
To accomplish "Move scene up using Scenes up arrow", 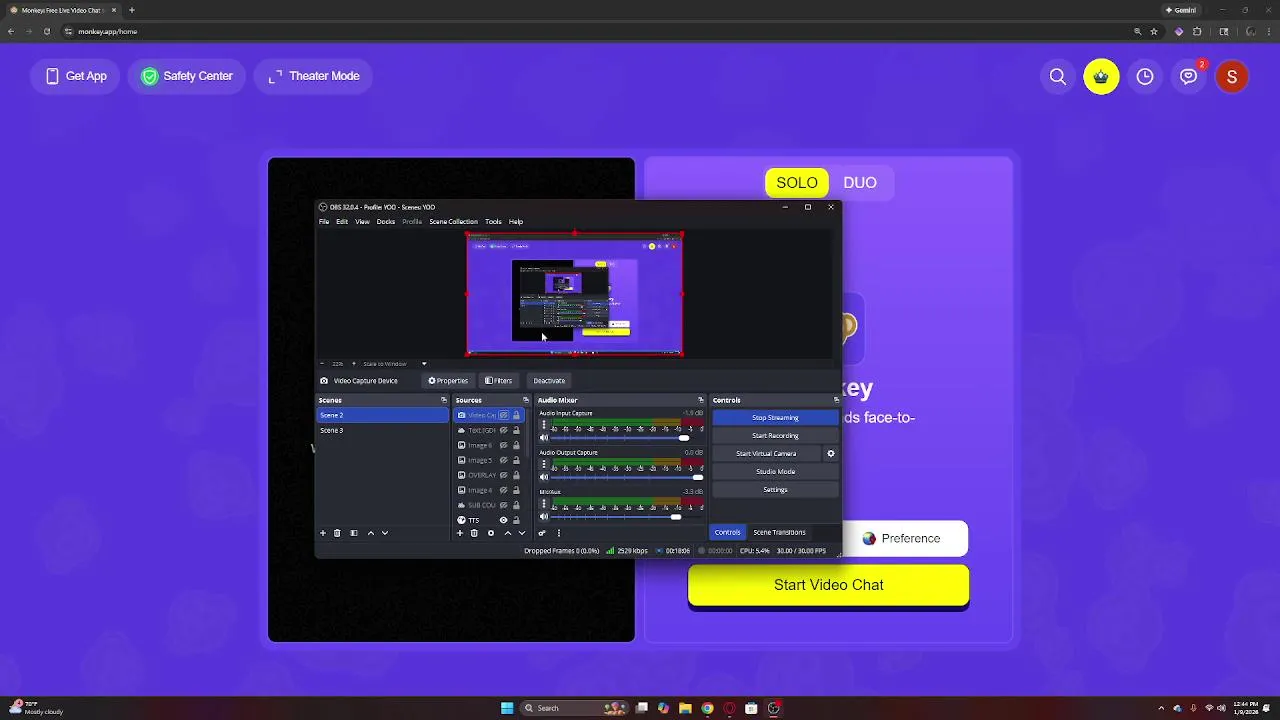I will [x=371, y=533].
